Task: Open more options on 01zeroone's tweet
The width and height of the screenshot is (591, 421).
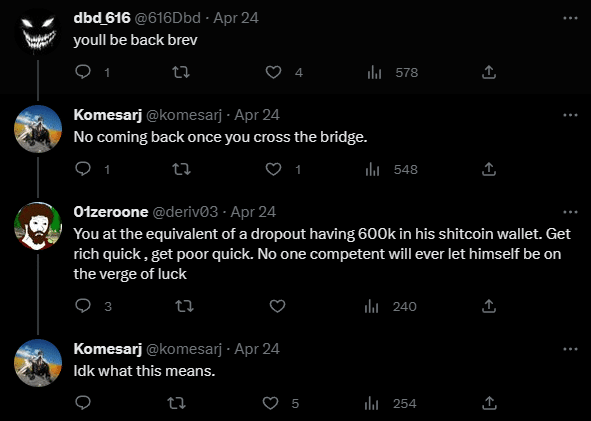Action: click(570, 212)
